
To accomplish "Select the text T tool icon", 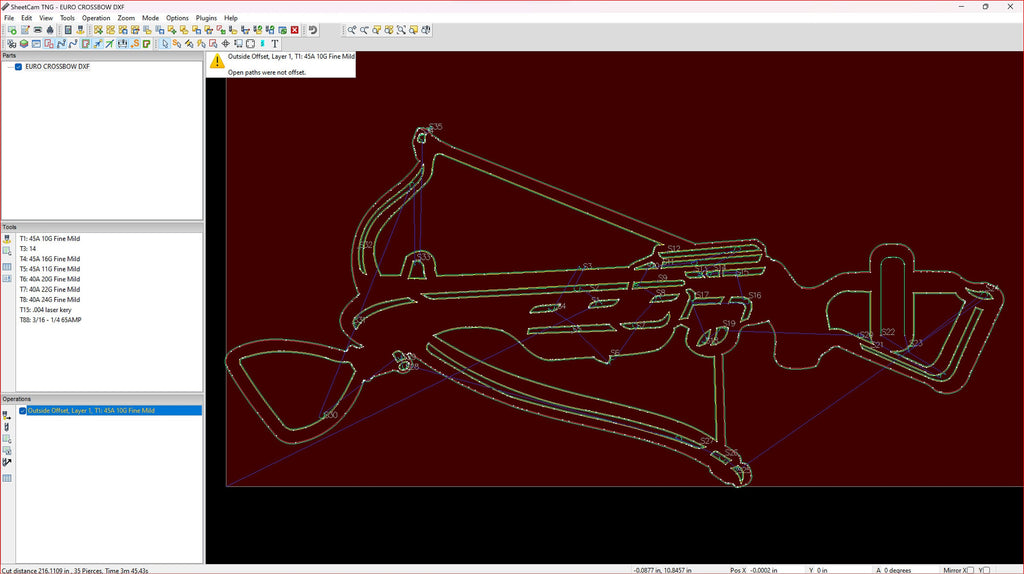I will click(x=275, y=44).
